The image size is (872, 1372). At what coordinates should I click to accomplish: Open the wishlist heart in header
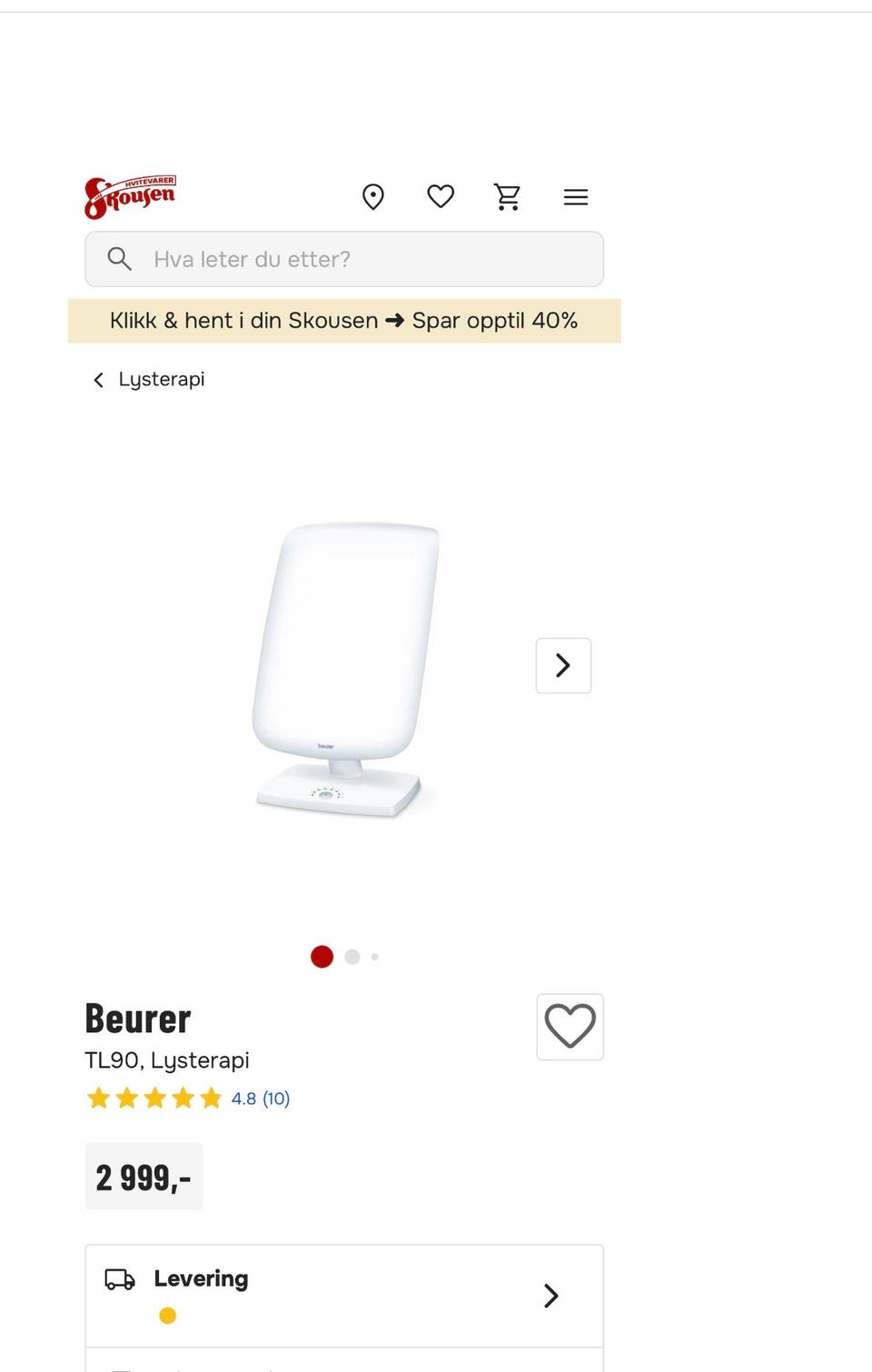tap(441, 196)
